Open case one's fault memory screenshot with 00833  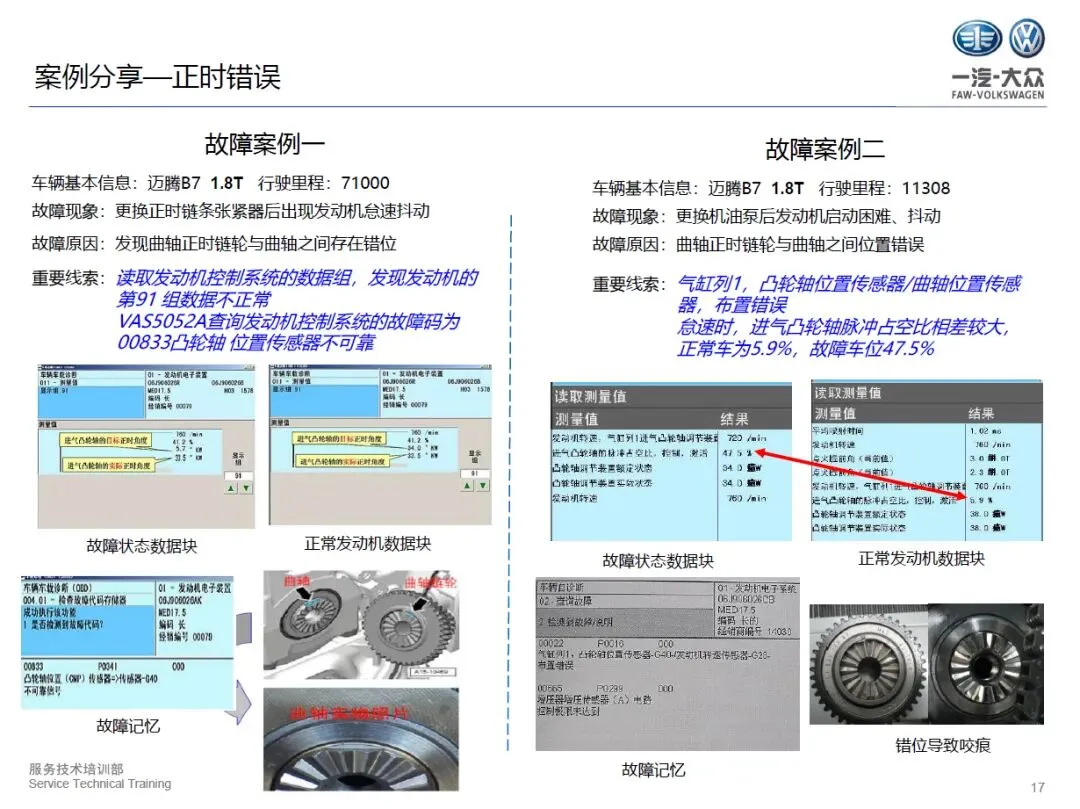(x=128, y=643)
